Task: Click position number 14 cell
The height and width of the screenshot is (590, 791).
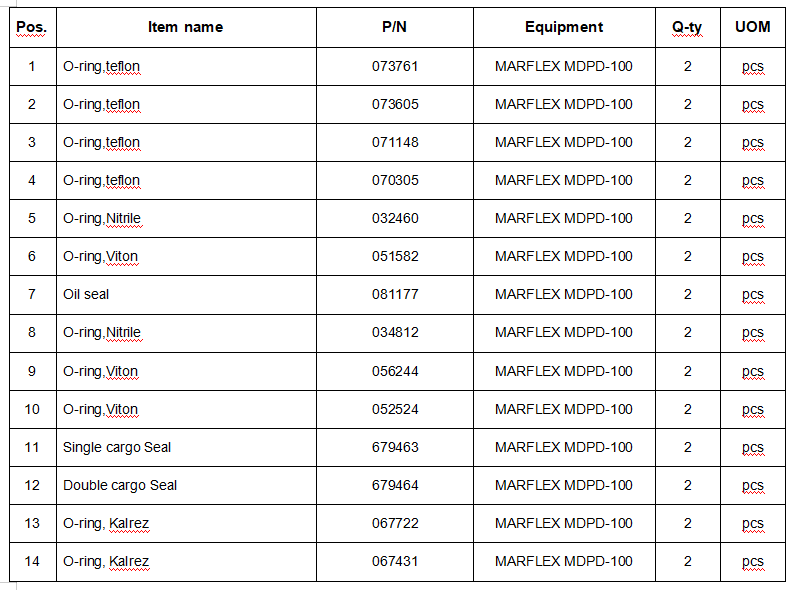Action: 32,561
